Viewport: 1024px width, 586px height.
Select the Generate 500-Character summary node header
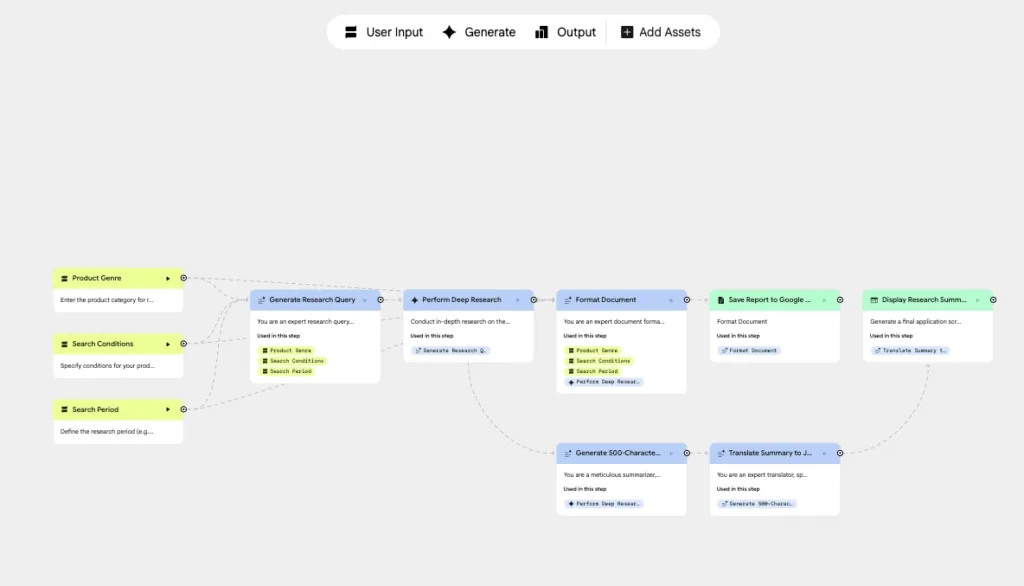(x=617, y=453)
